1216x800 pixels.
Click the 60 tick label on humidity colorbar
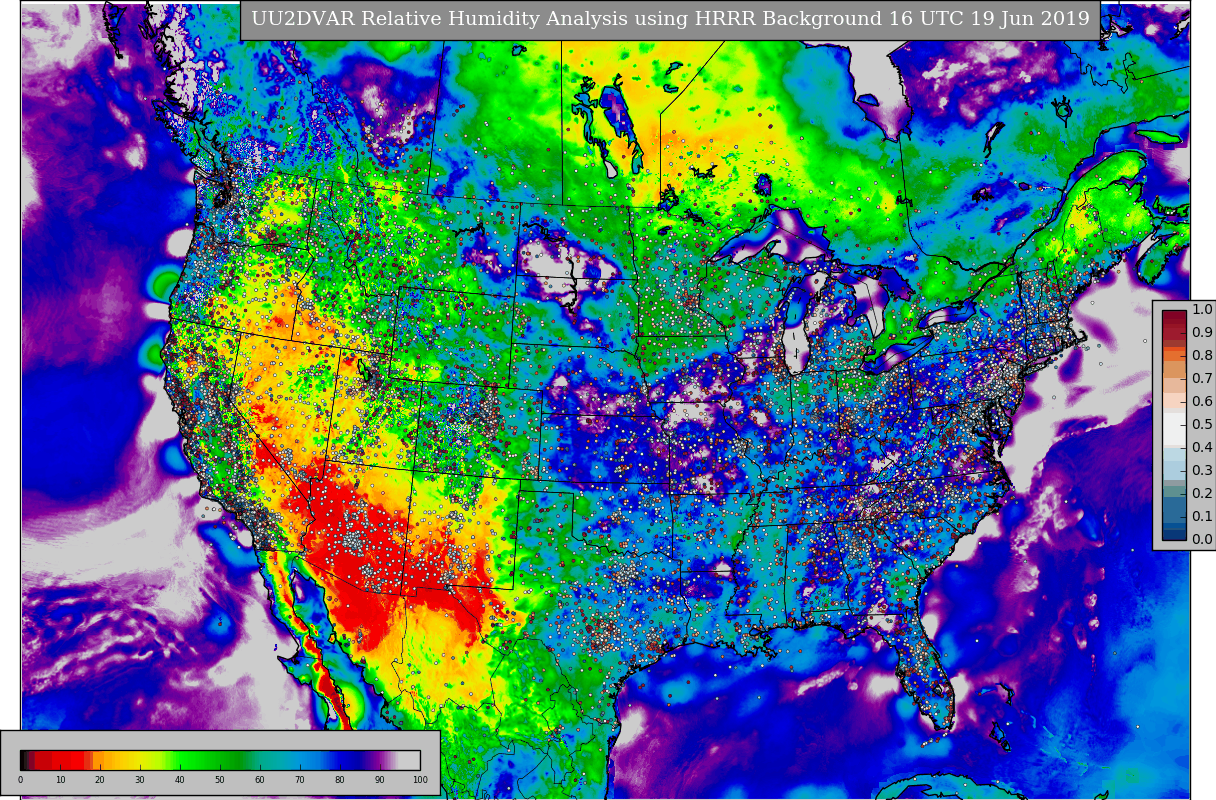pyautogui.click(x=260, y=780)
